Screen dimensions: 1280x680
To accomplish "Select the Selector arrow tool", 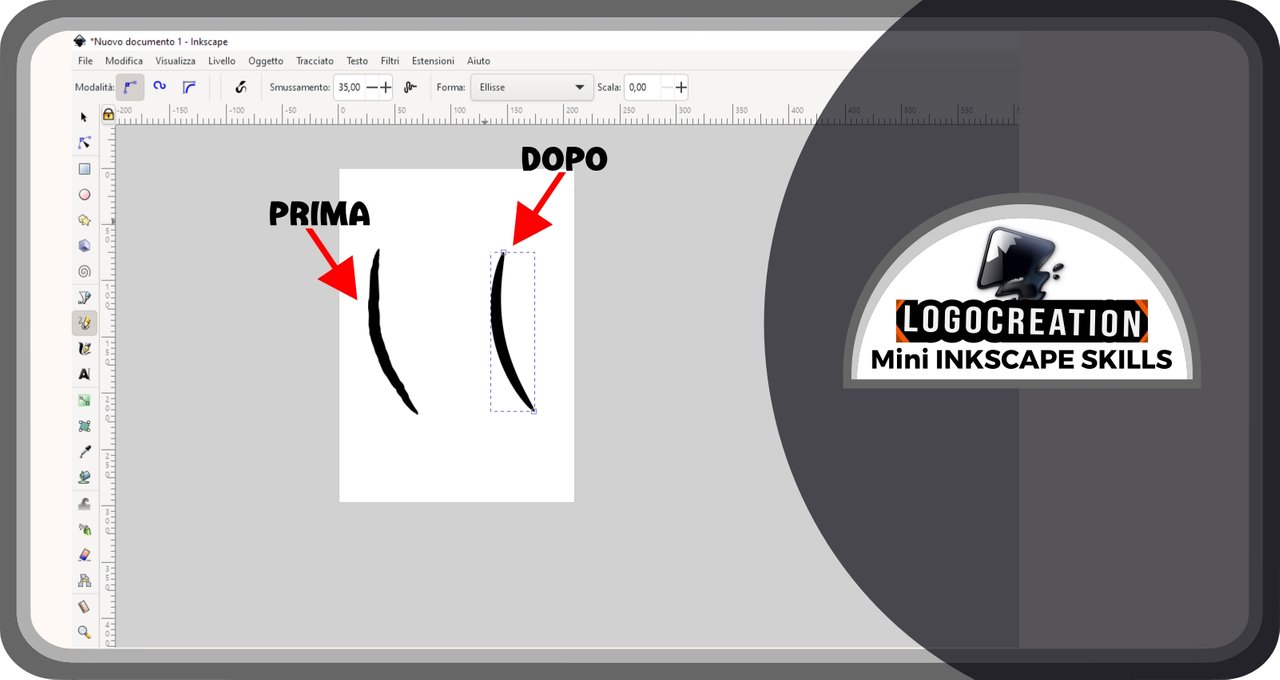I will click(84, 117).
